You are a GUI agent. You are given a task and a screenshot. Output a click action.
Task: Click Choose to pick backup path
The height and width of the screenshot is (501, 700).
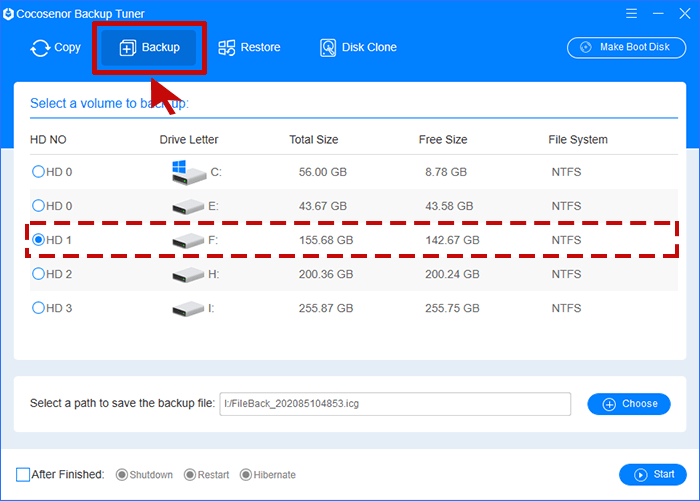629,404
